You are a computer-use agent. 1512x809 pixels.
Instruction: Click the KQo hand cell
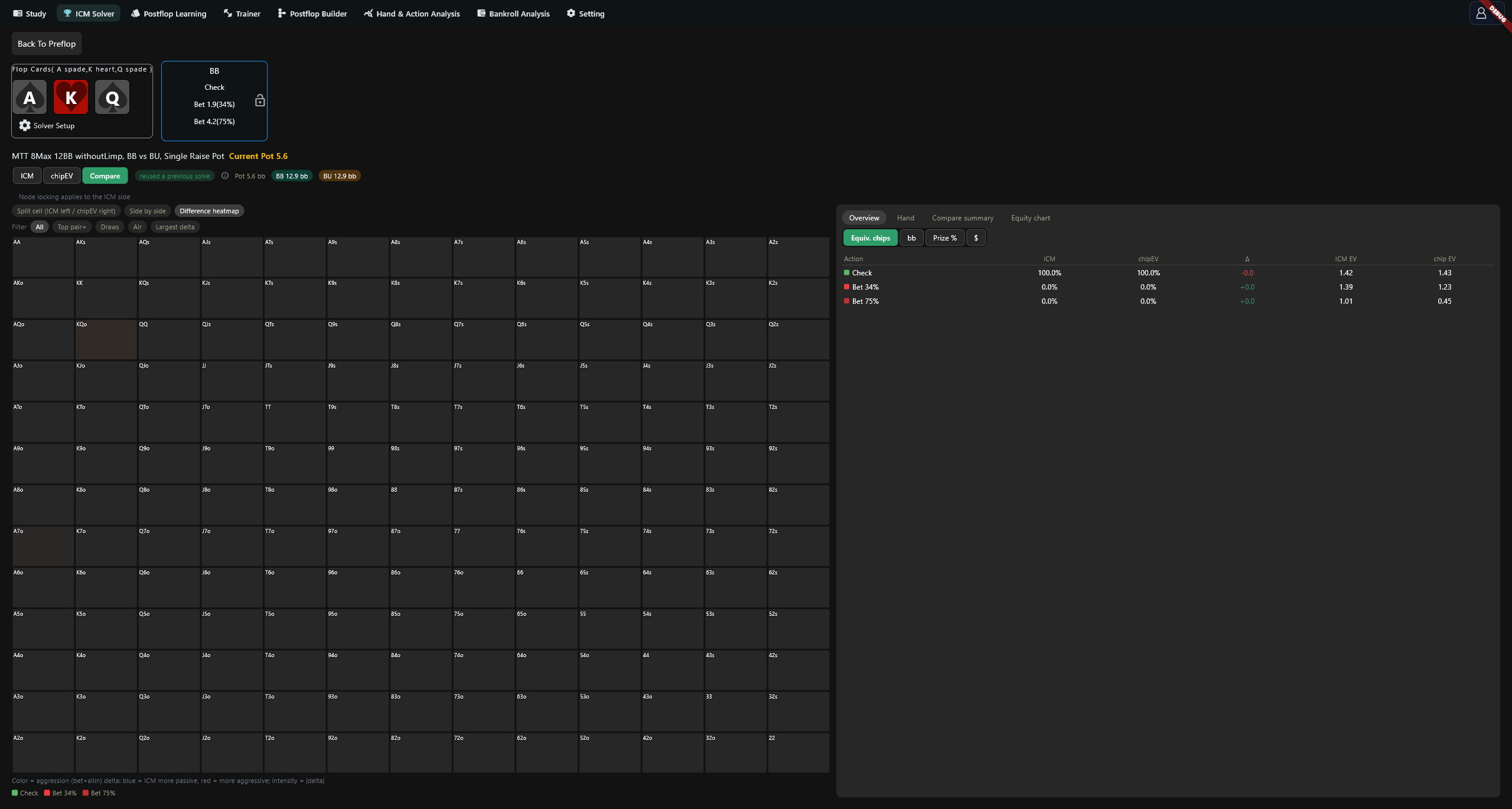point(106,340)
